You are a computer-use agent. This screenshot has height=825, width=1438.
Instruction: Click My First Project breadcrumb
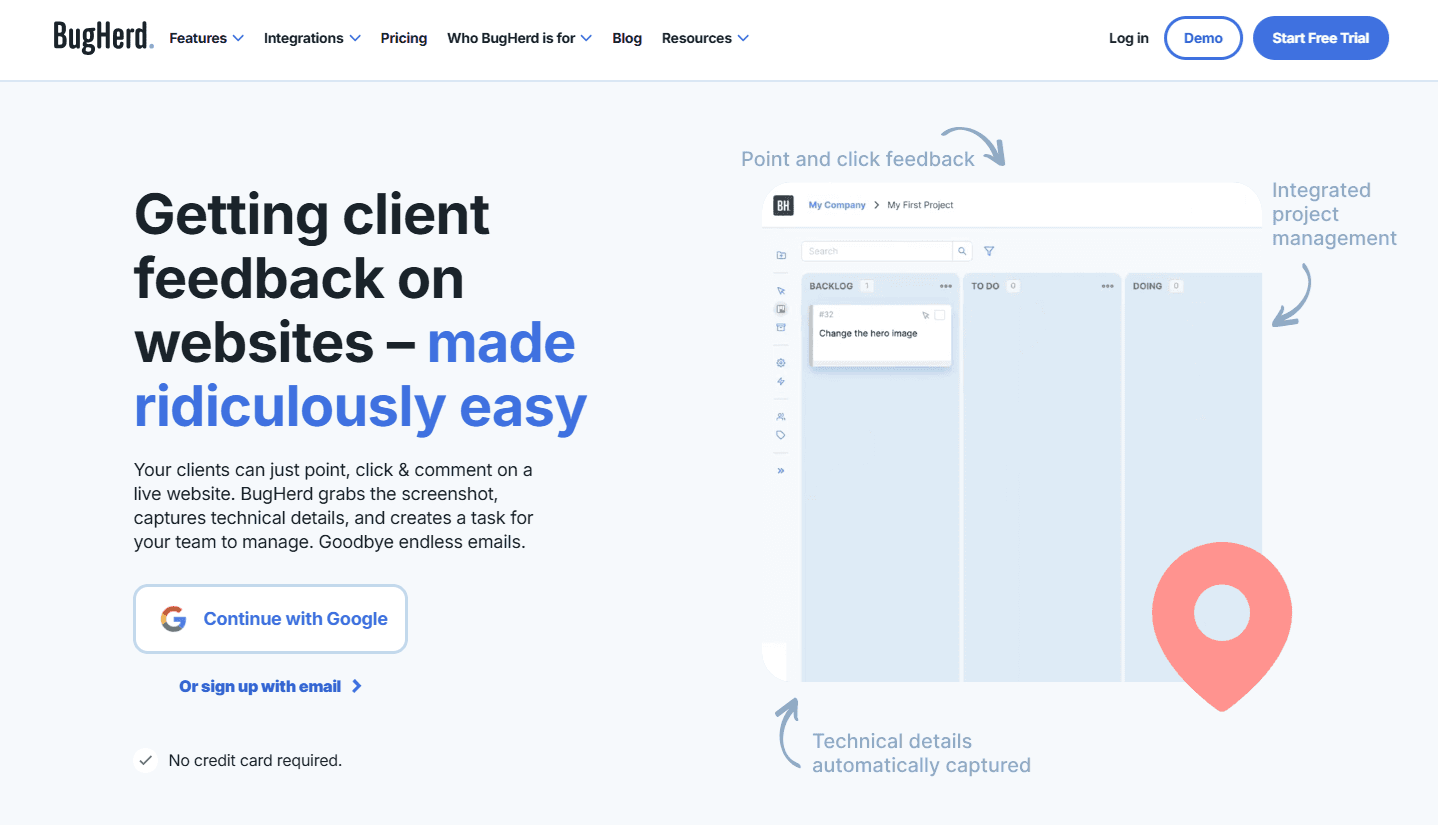[x=920, y=205]
